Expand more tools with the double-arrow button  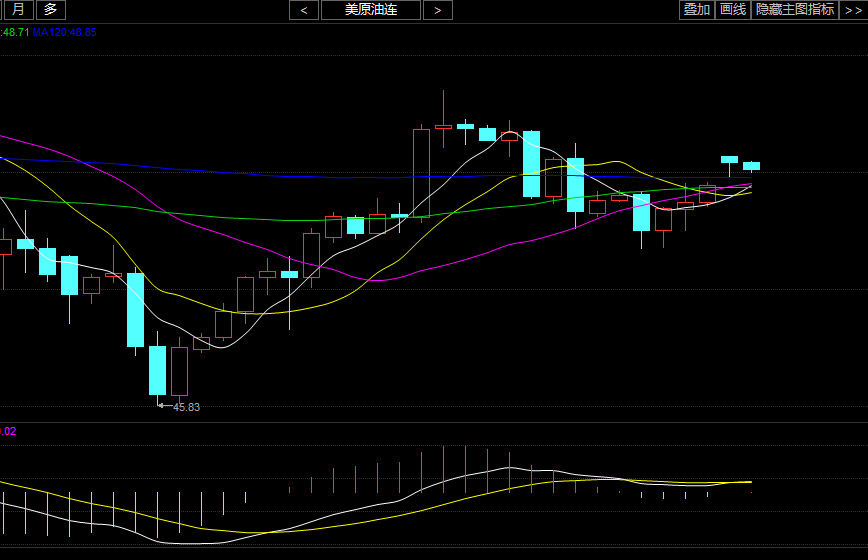click(x=853, y=10)
